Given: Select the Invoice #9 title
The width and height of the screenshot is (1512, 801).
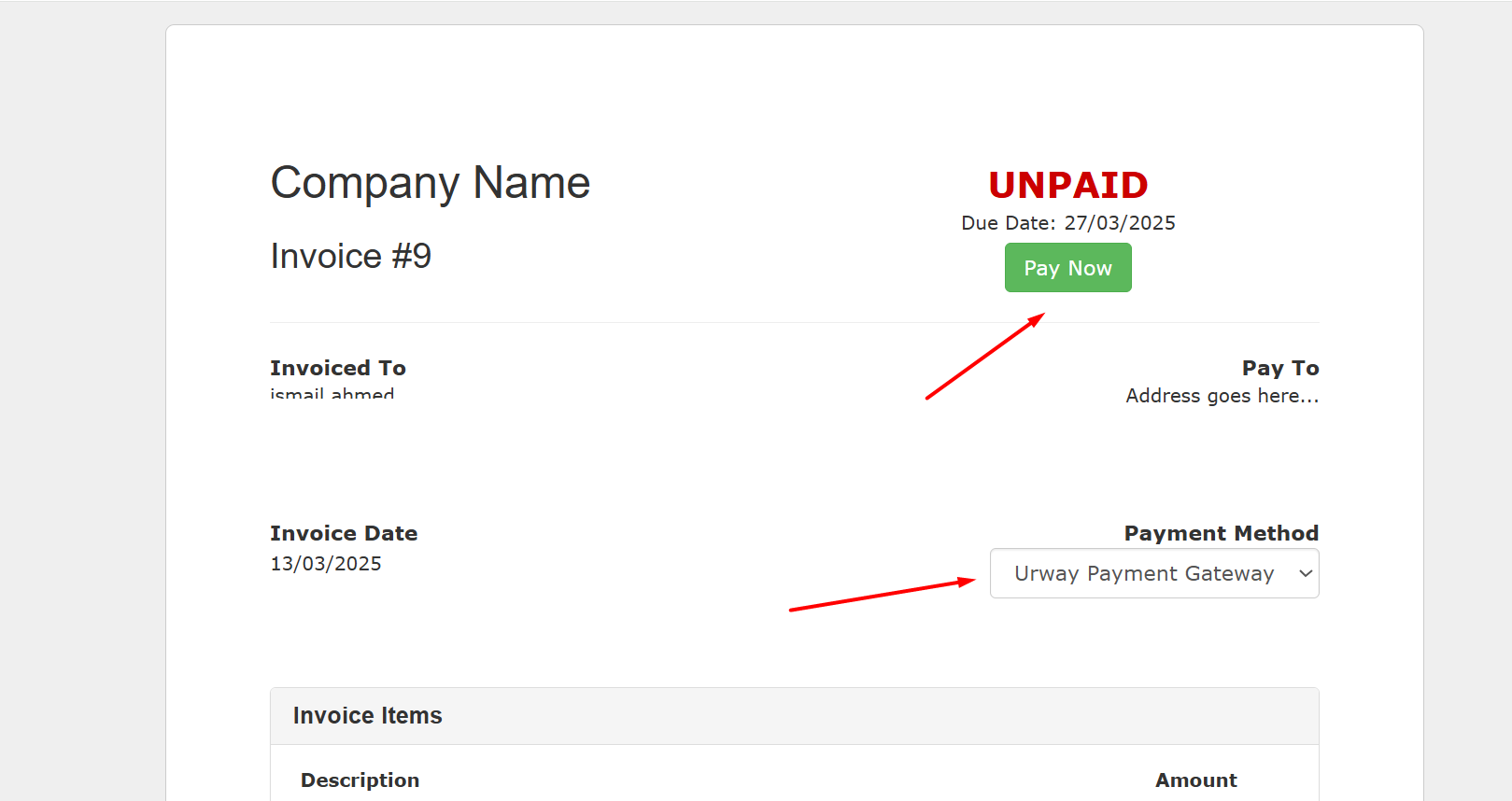Looking at the screenshot, I should click(350, 256).
